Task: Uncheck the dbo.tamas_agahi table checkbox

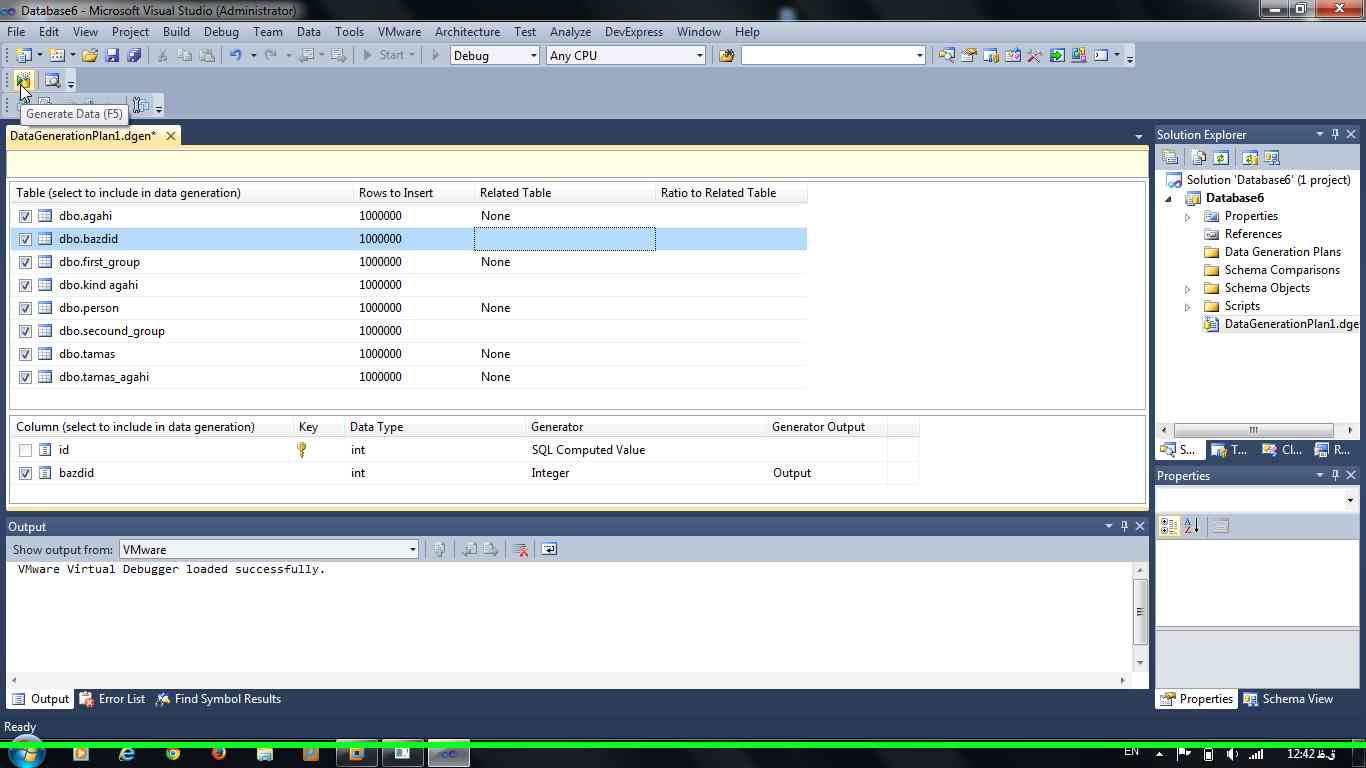Action: click(26, 377)
